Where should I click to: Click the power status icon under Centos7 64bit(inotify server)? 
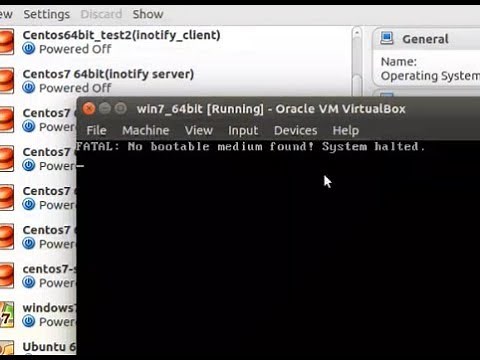coord(29,88)
